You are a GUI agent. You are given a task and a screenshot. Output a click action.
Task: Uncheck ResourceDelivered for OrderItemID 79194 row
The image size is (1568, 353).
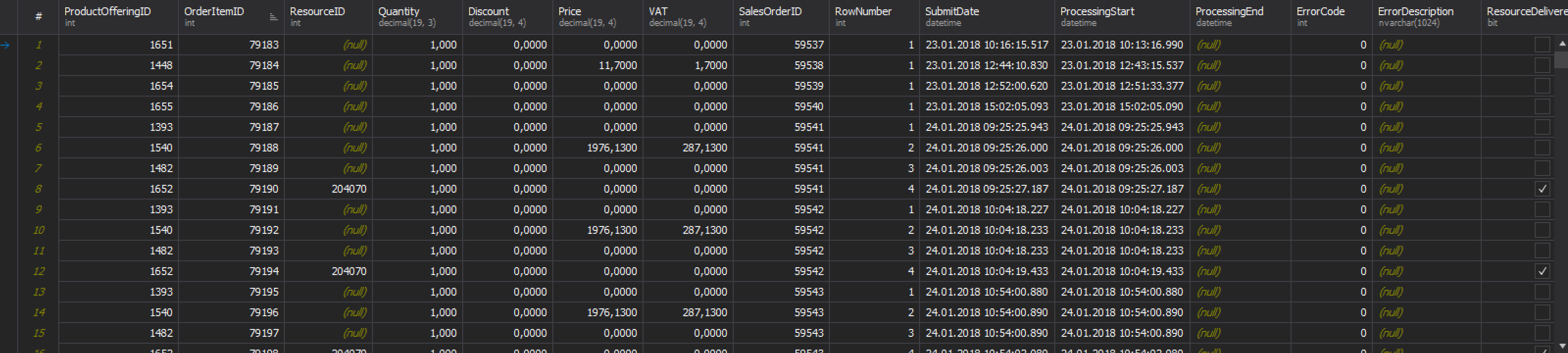point(1542,271)
